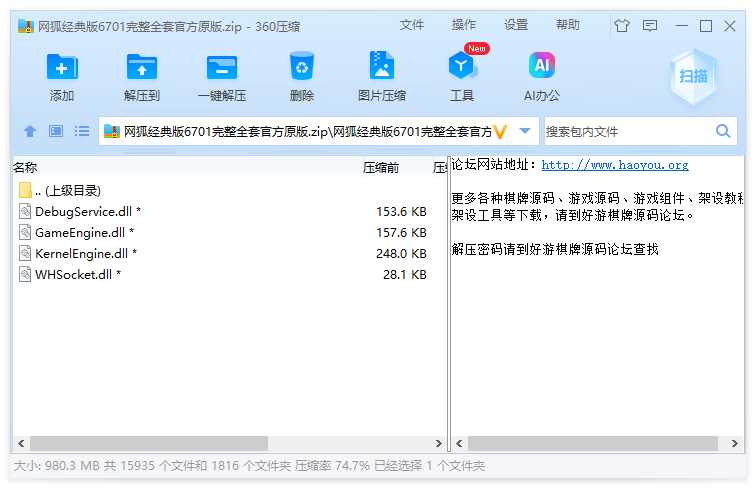This screenshot has height=488, width=756.
Task: Open the 图片压缩 image compression tool
Action: (381, 65)
